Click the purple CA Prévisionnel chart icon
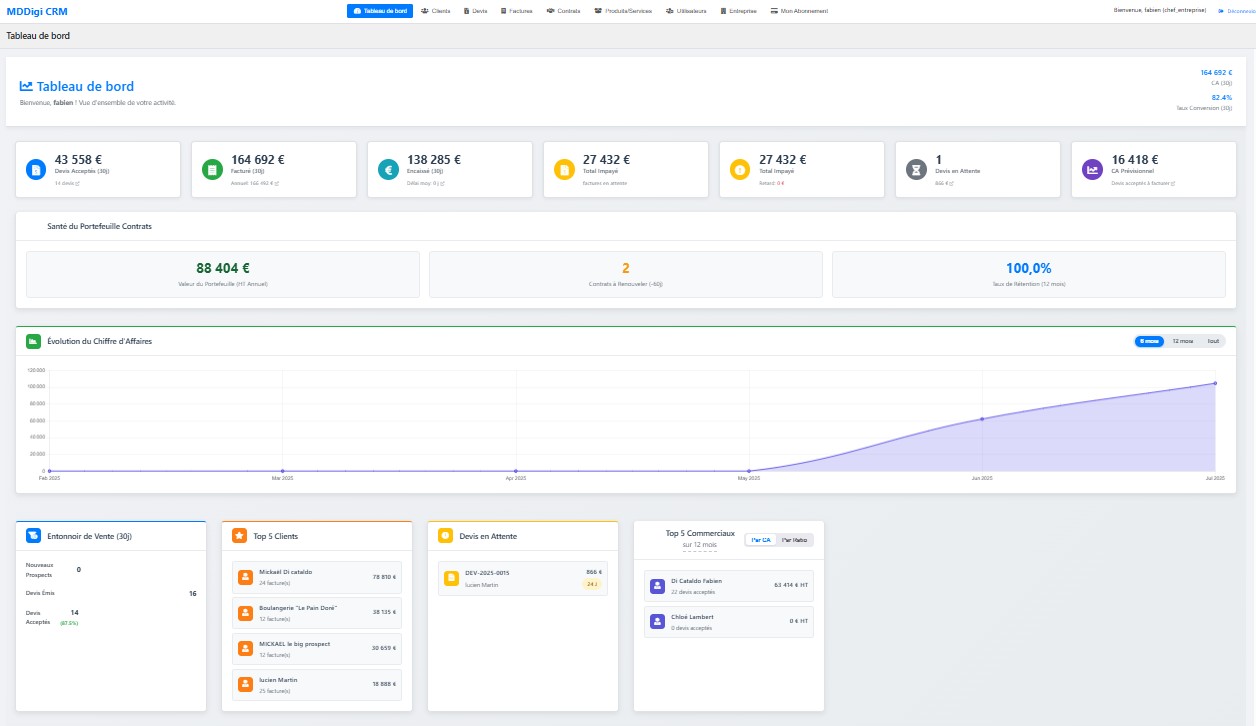1256x726 pixels. tap(1092, 170)
